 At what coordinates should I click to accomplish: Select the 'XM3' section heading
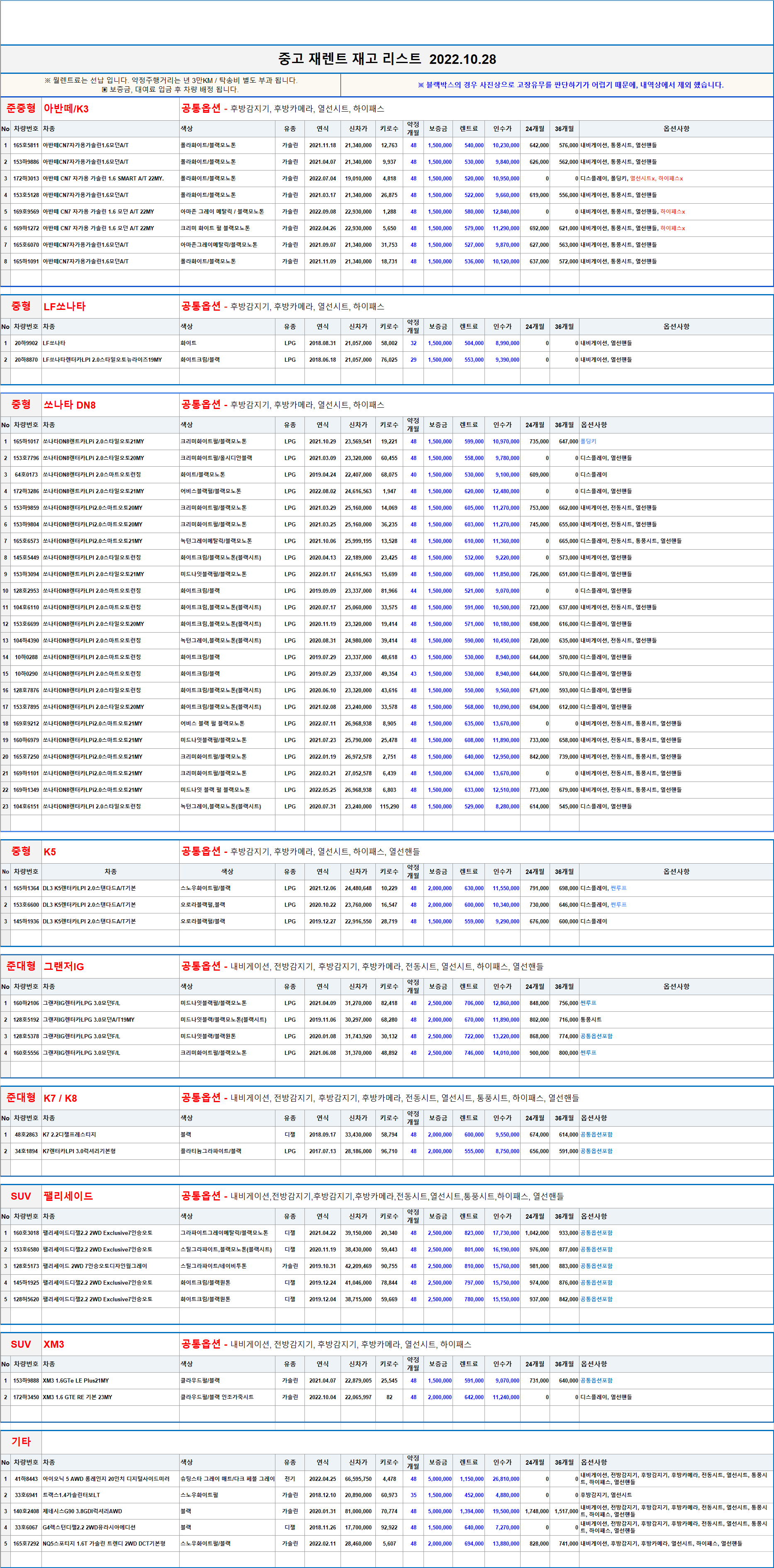point(54,1344)
